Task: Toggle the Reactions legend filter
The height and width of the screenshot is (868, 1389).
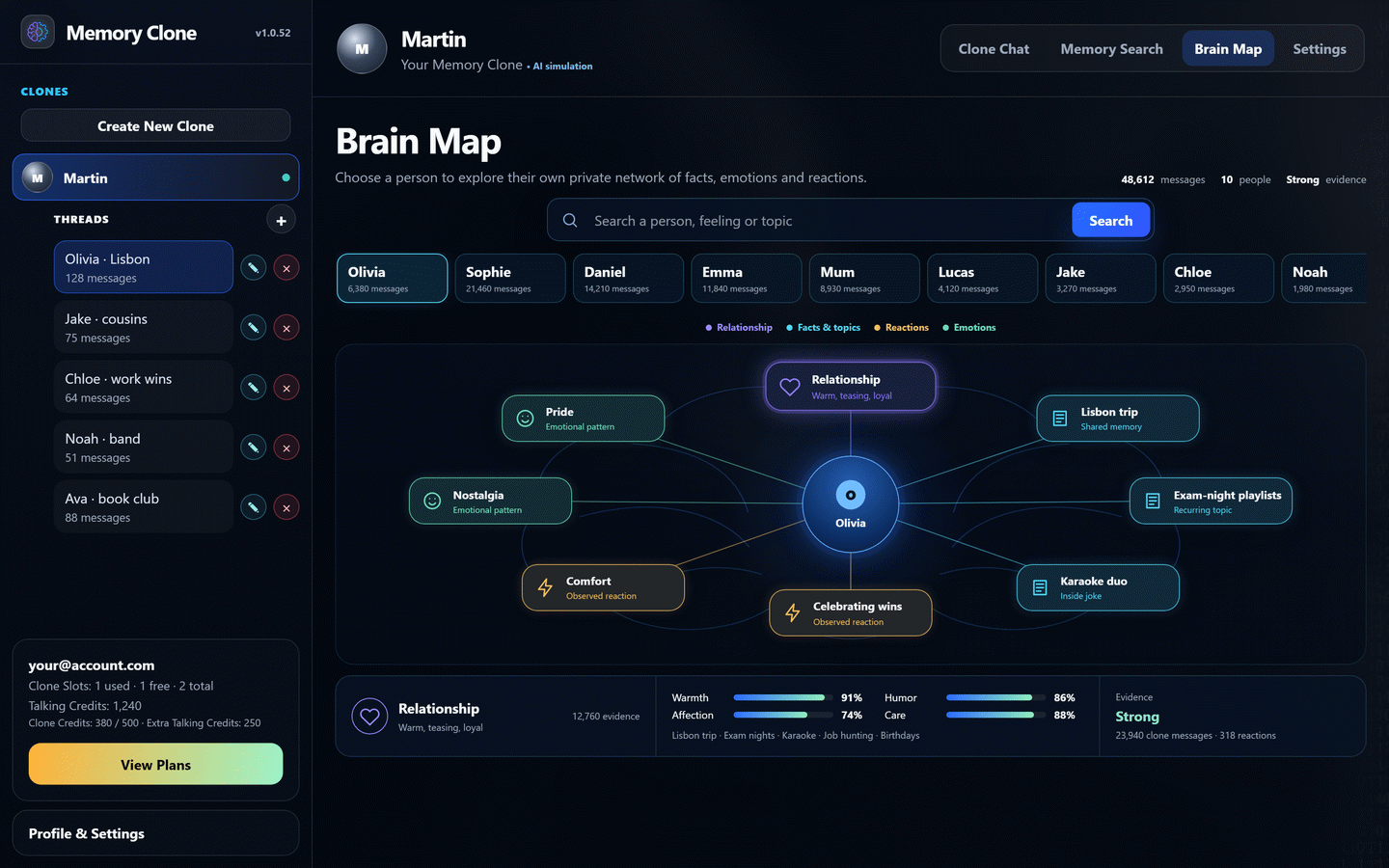Action: 901,328
